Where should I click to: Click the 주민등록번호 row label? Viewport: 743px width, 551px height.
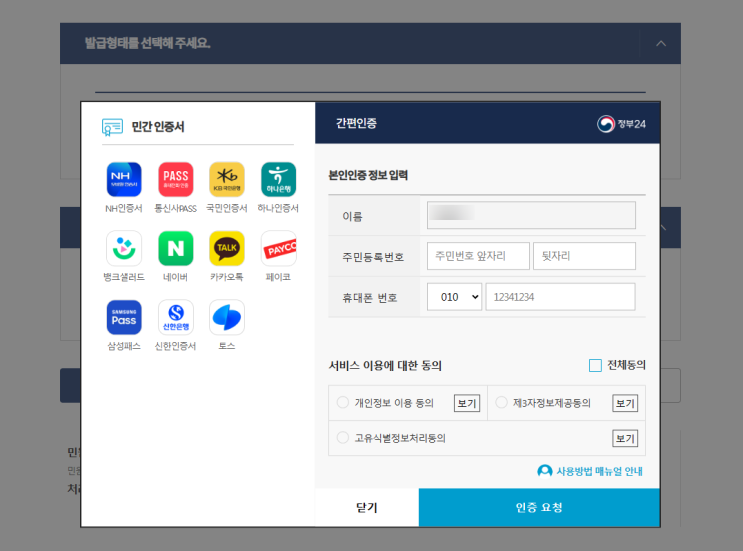click(373, 257)
